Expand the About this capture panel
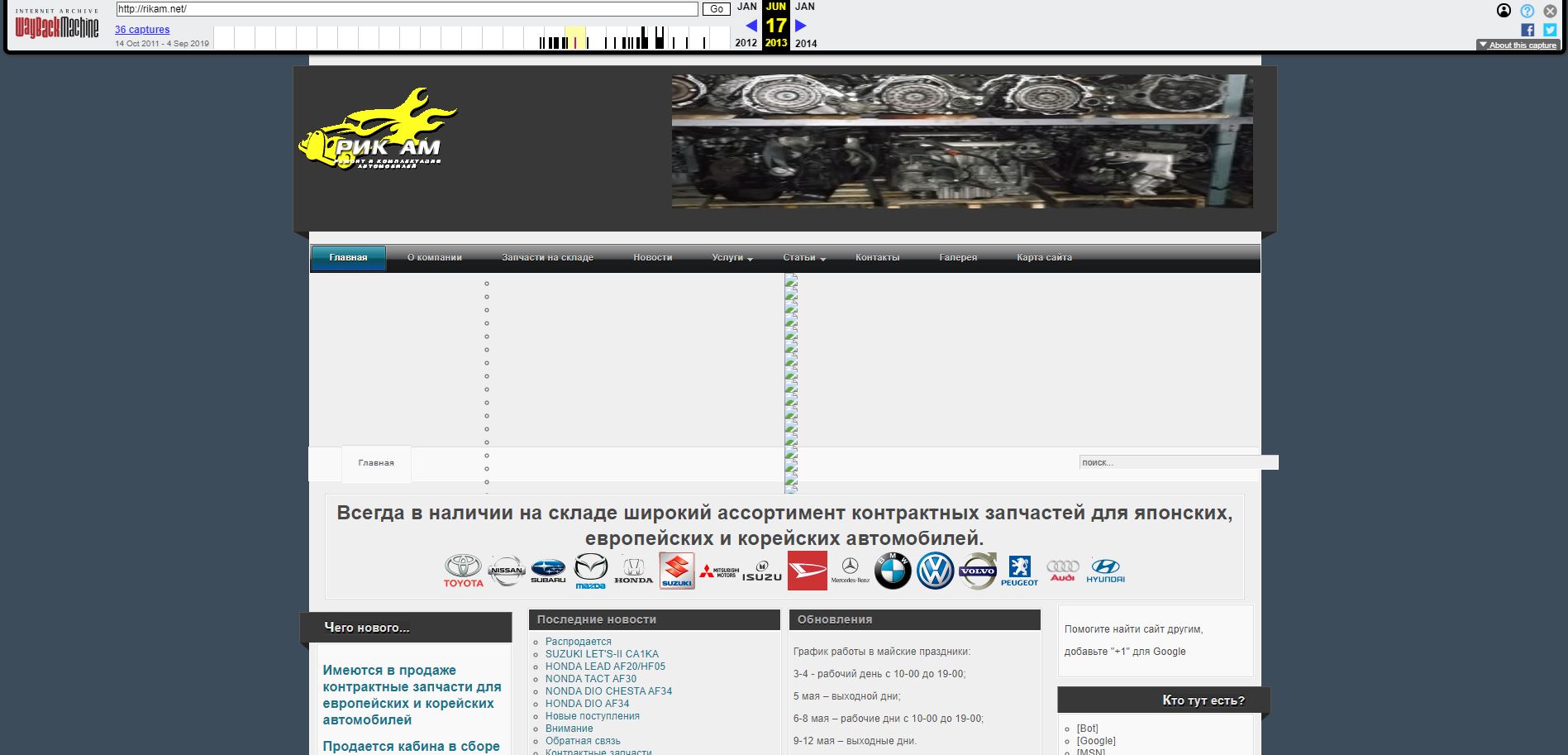The image size is (1568, 755). 1518,45
